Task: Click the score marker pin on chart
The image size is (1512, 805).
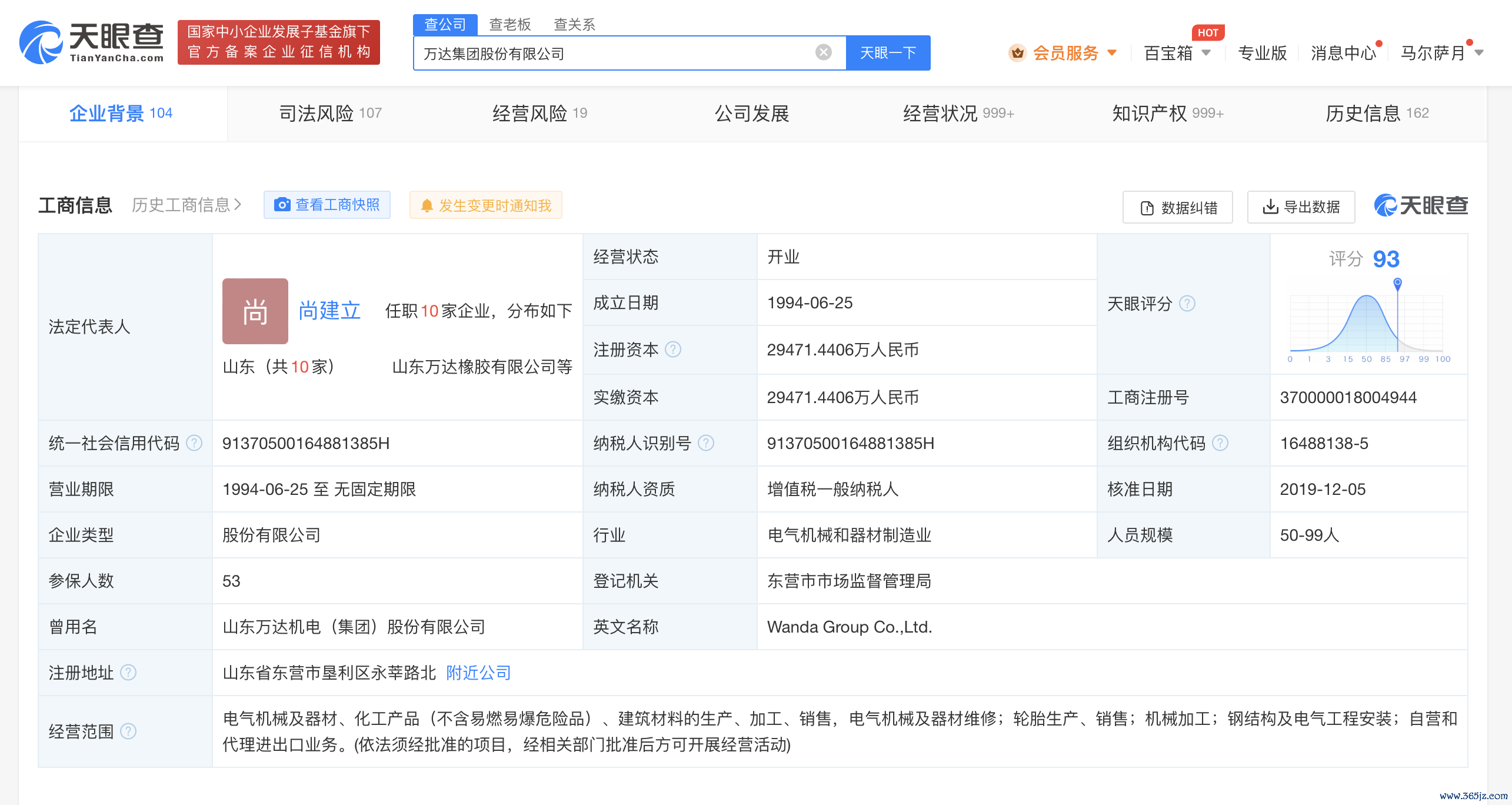Action: (x=1398, y=284)
